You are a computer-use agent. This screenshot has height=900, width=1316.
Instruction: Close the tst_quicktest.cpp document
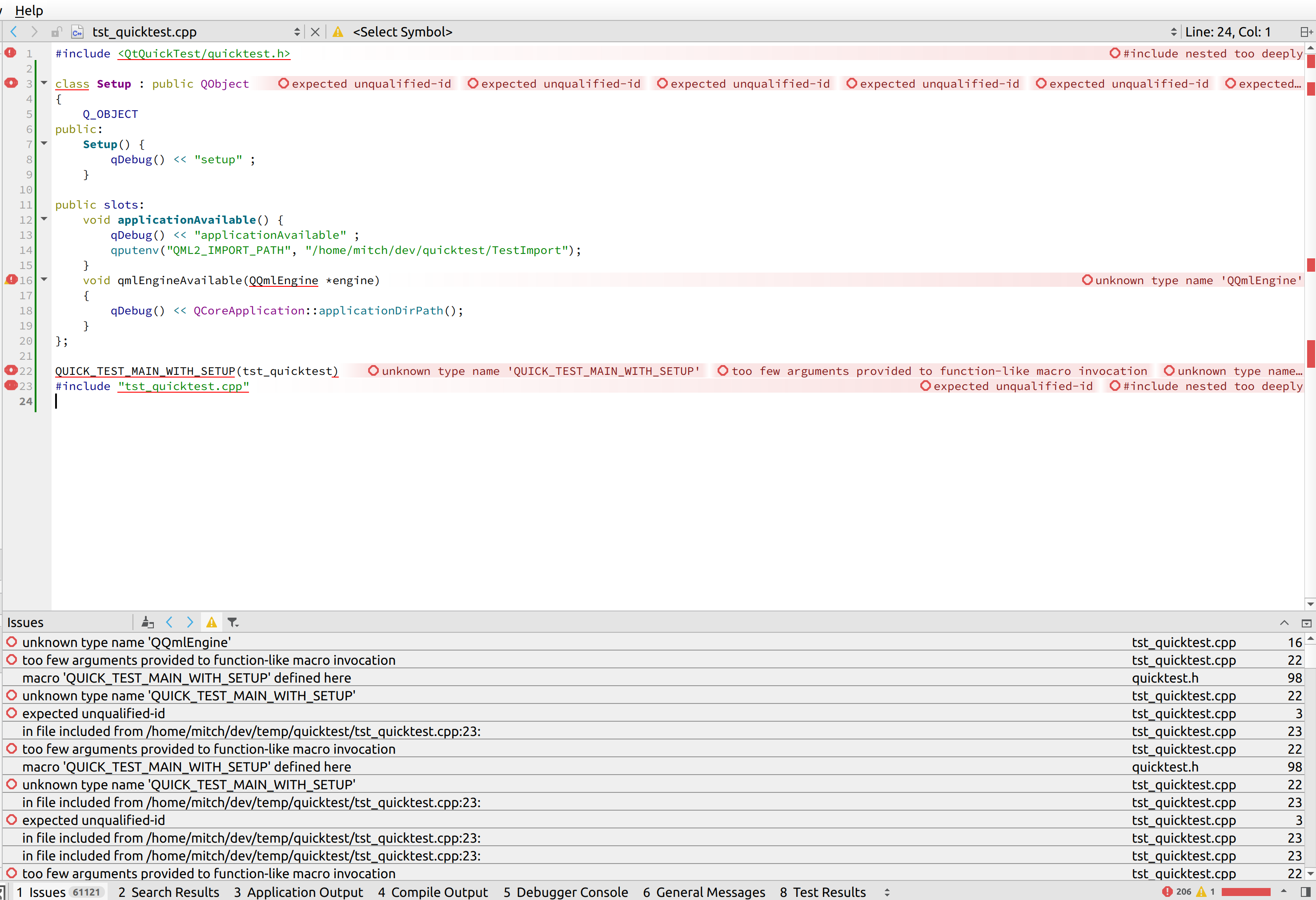coord(315,32)
